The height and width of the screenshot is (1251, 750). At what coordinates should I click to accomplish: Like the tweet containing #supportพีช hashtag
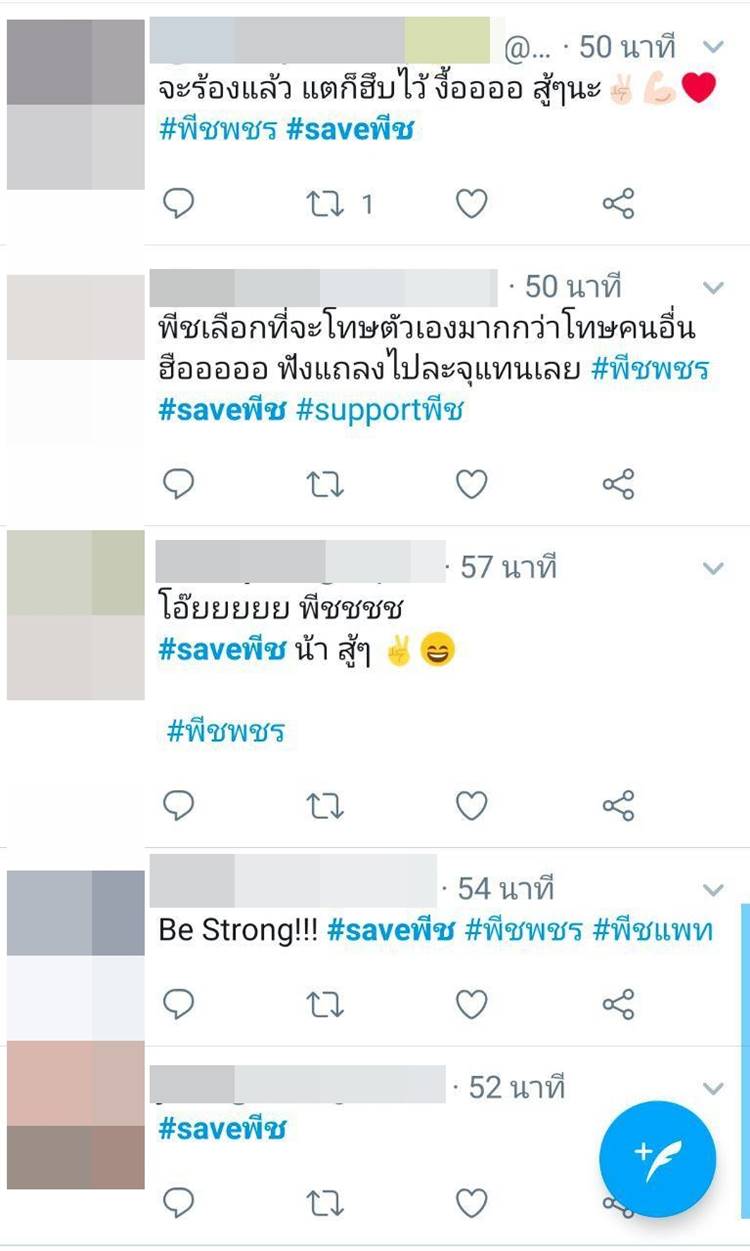coord(471,485)
